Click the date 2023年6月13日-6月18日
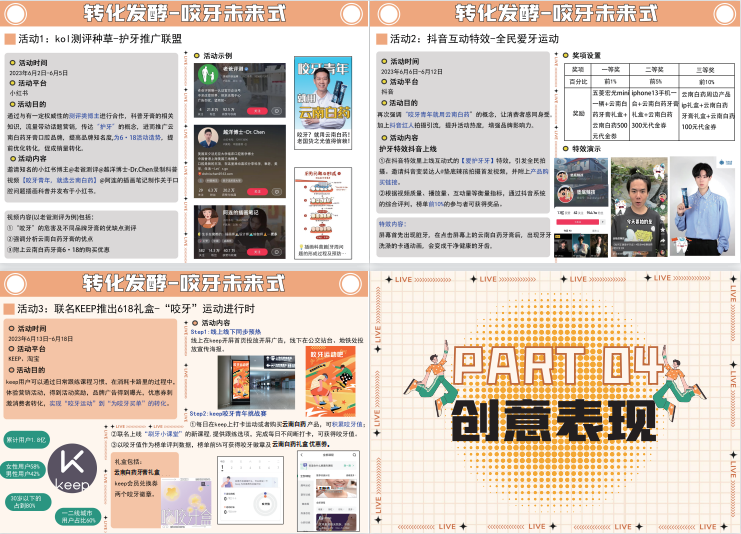741x534 pixels. tap(40, 338)
